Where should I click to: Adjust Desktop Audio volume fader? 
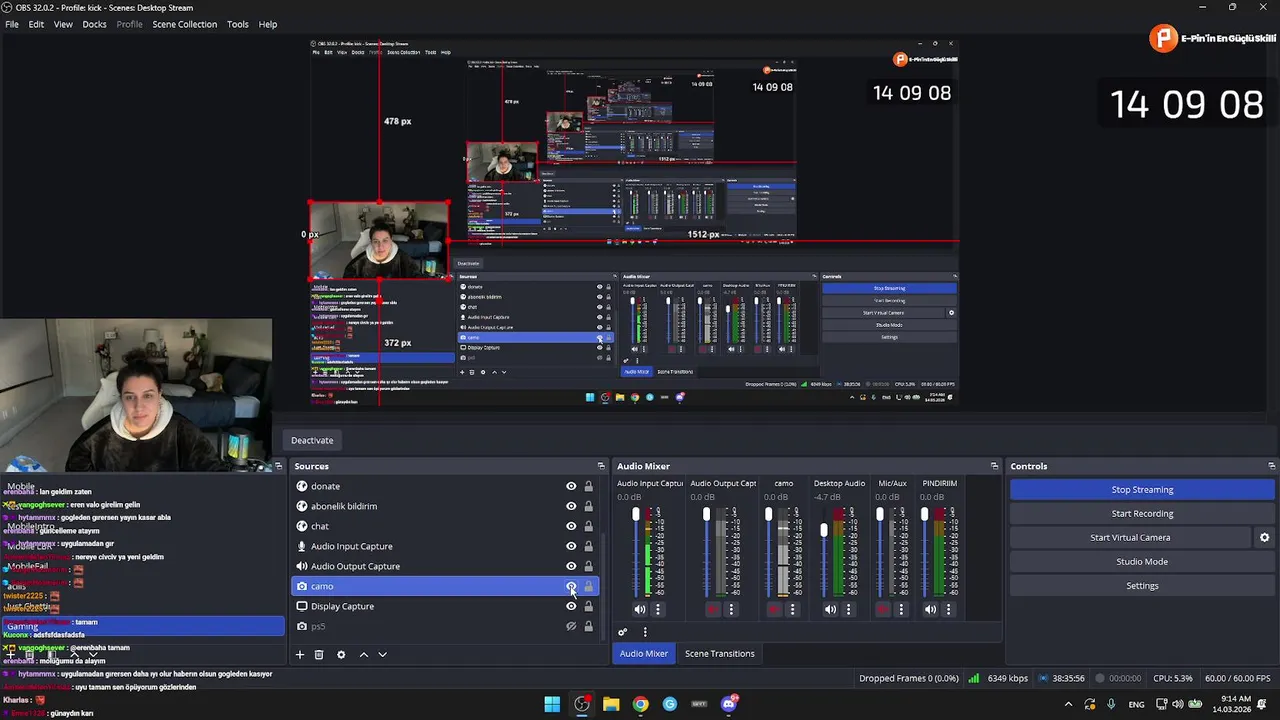824,531
